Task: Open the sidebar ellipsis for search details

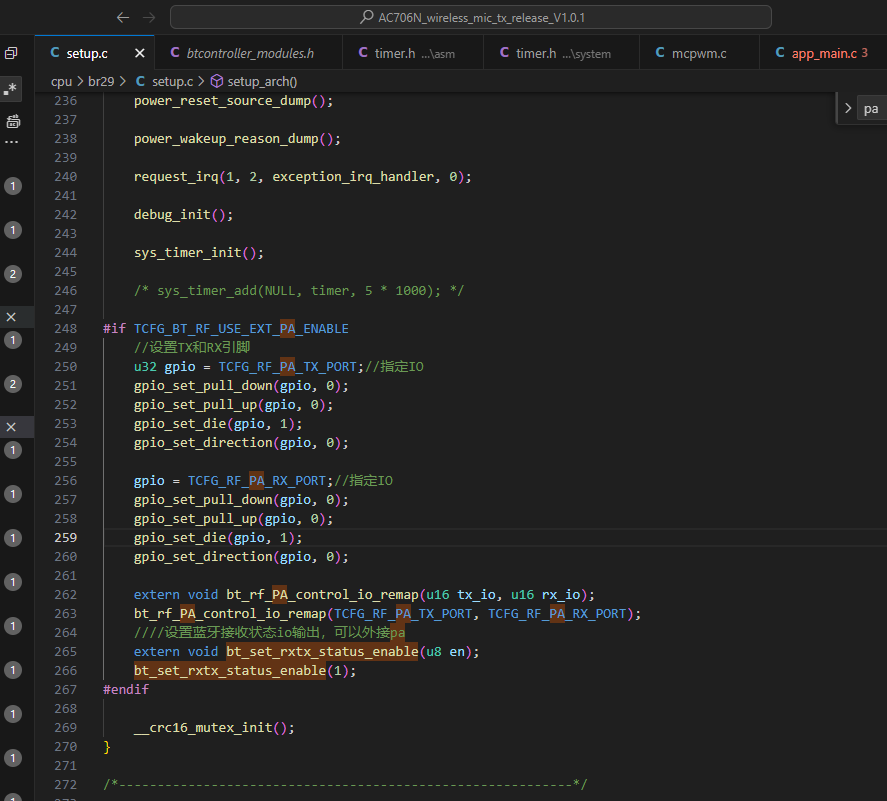Action: [11, 141]
